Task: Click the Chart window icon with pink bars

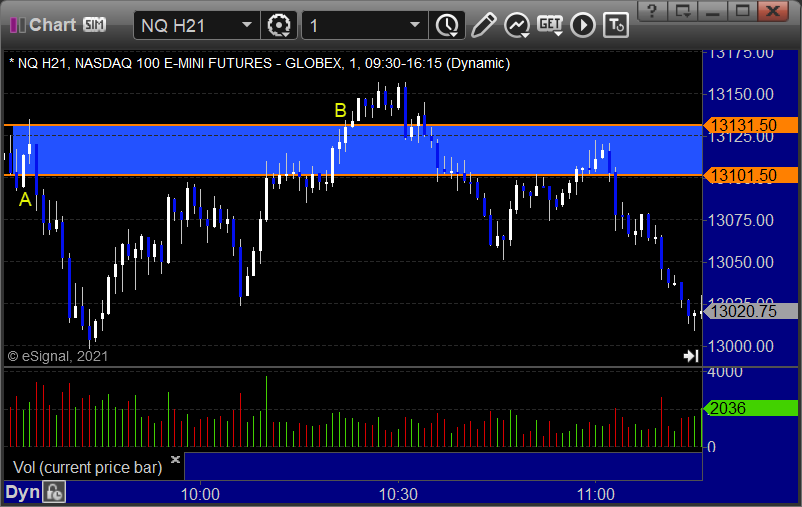Action: pyautogui.click(x=17, y=25)
